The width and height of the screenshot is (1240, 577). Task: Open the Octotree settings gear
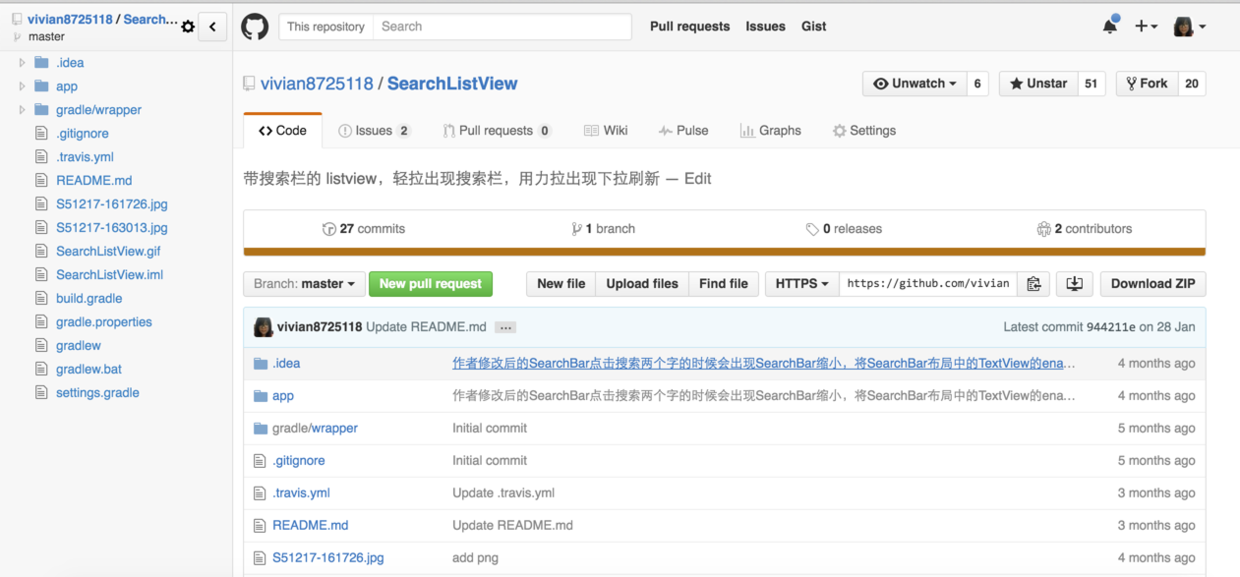click(x=188, y=27)
